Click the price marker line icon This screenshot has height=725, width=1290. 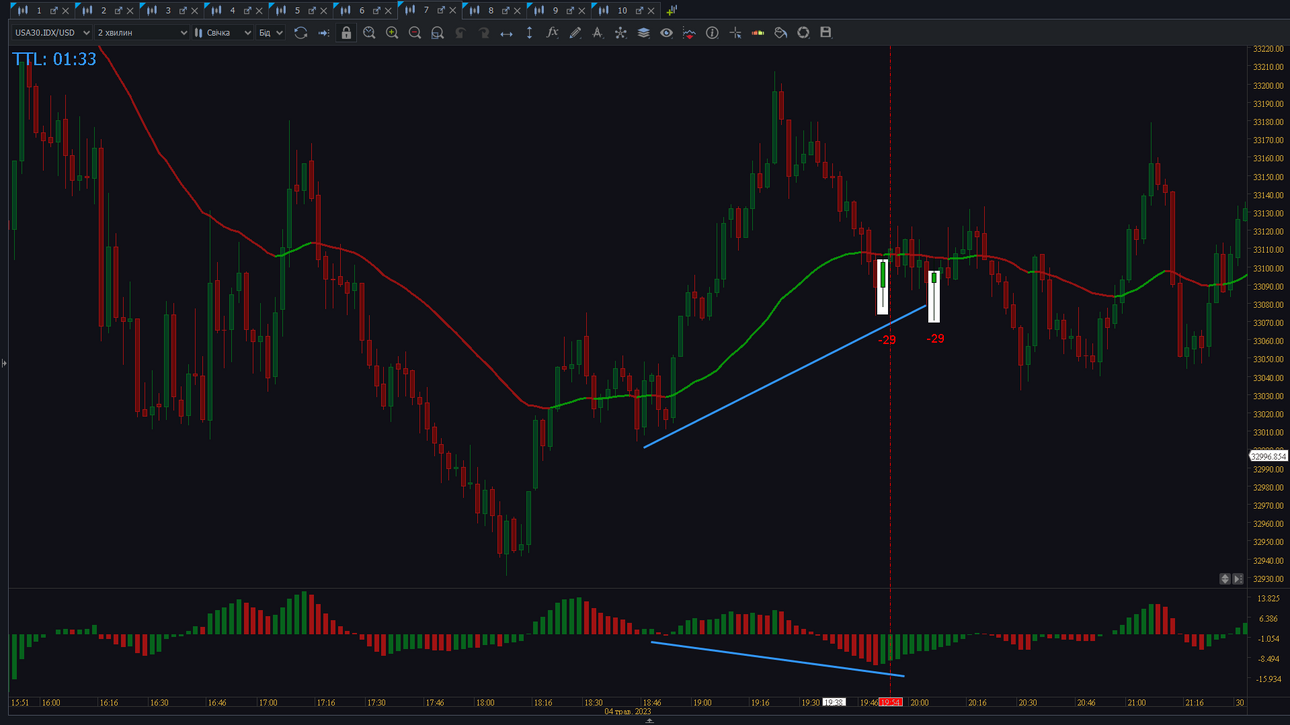pyautogui.click(x=689, y=33)
